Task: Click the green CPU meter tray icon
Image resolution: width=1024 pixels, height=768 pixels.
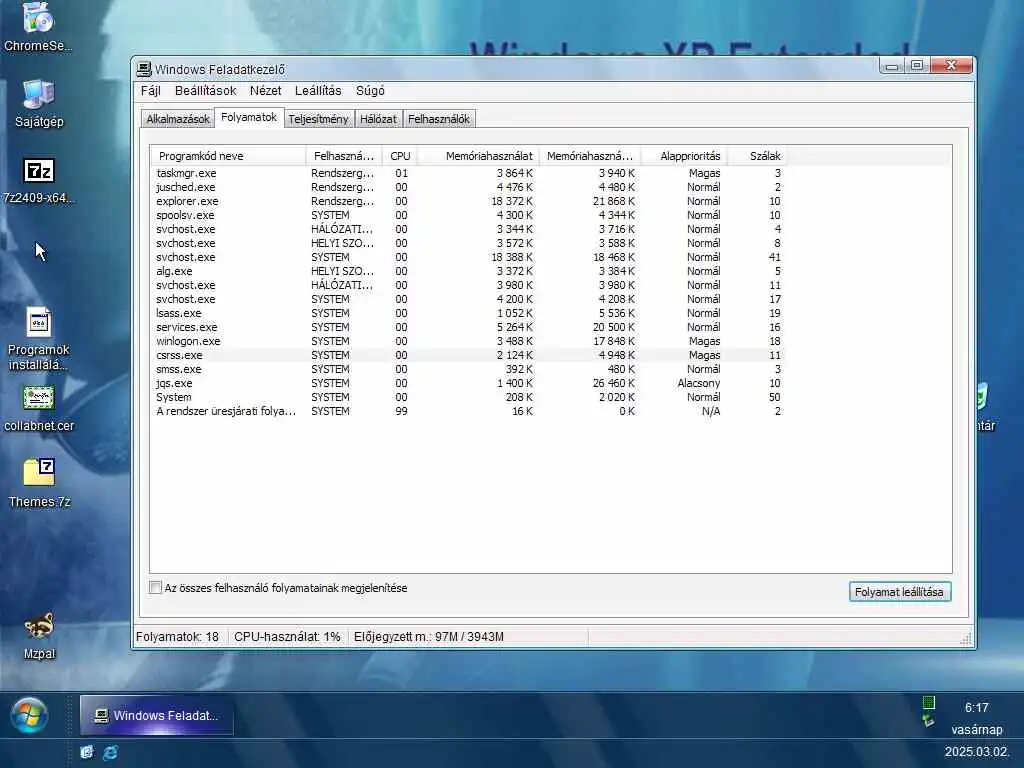Action: [928, 703]
